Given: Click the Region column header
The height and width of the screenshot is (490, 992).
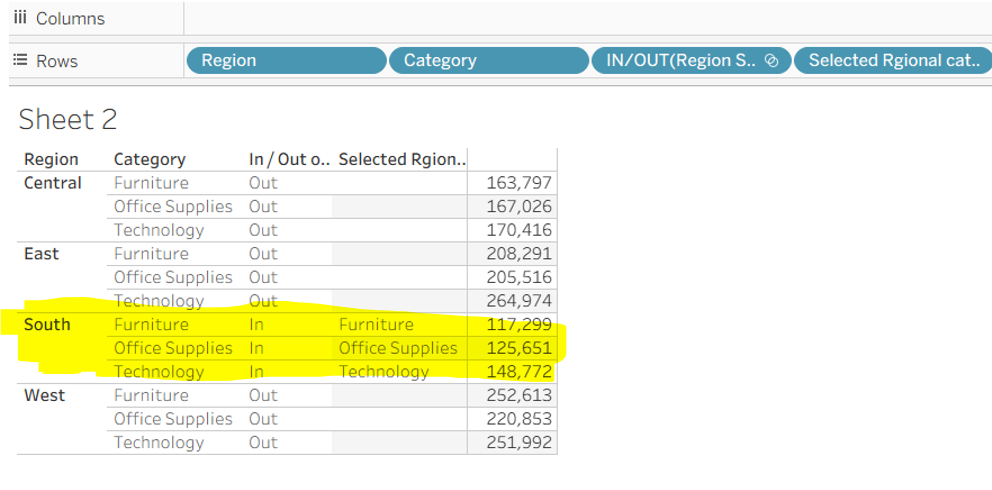Looking at the screenshot, I should coord(51,159).
